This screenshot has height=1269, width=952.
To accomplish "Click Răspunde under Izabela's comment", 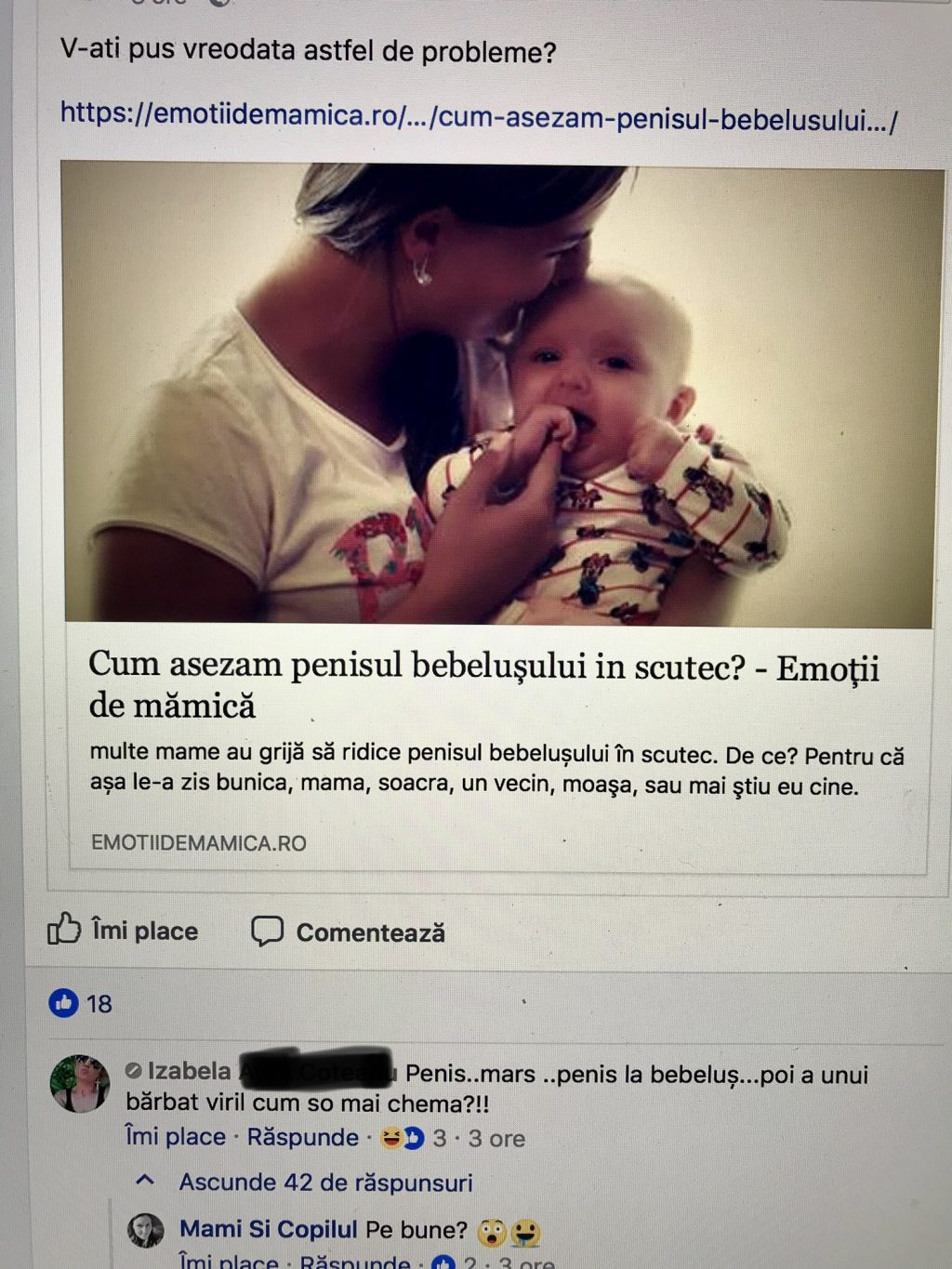I will point(302,1137).
